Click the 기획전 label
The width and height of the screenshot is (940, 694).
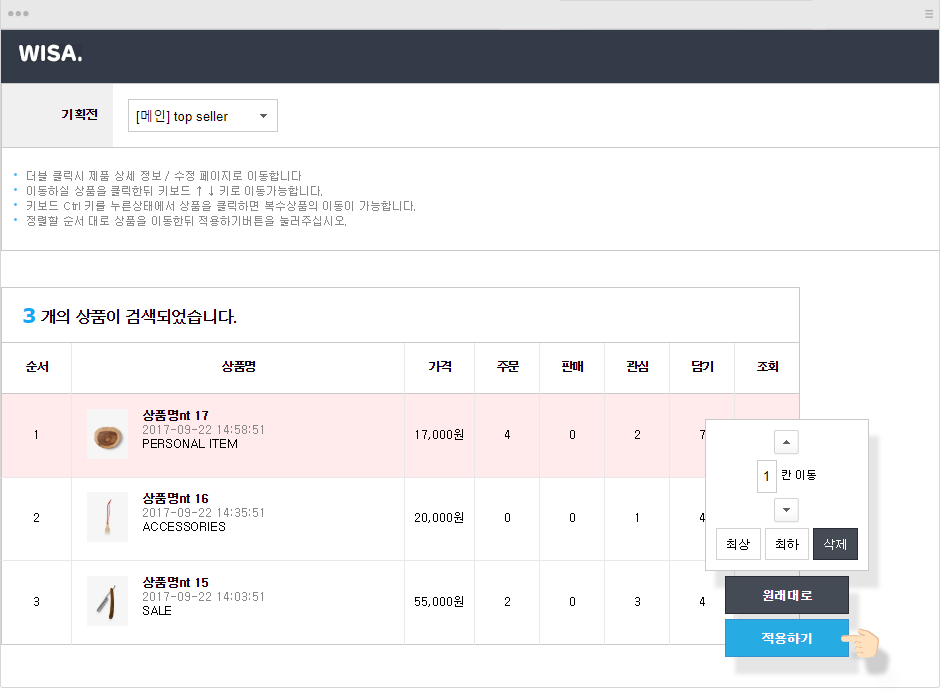(x=79, y=114)
